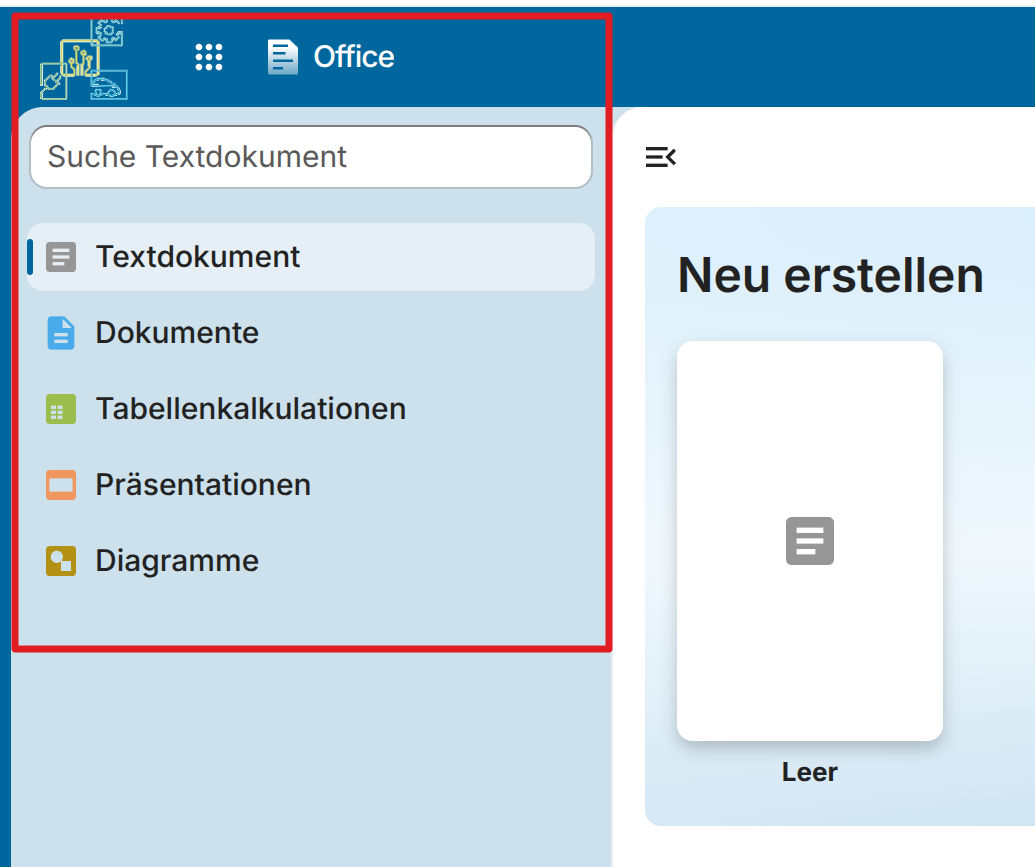Viewport: 1035px width, 867px height.
Task: Click the green Tabellenkalkulationen spreadsheet icon
Action: tap(61, 409)
